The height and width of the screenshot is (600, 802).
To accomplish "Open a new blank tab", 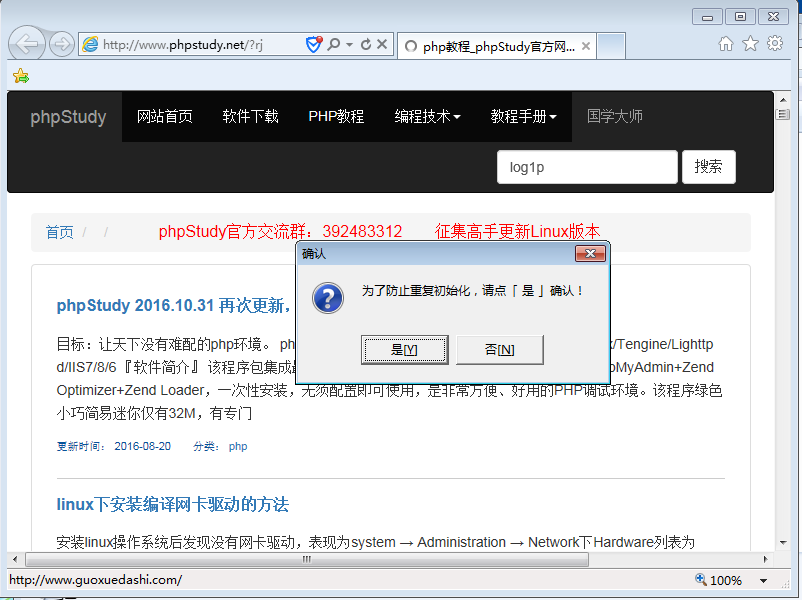I will (611, 46).
